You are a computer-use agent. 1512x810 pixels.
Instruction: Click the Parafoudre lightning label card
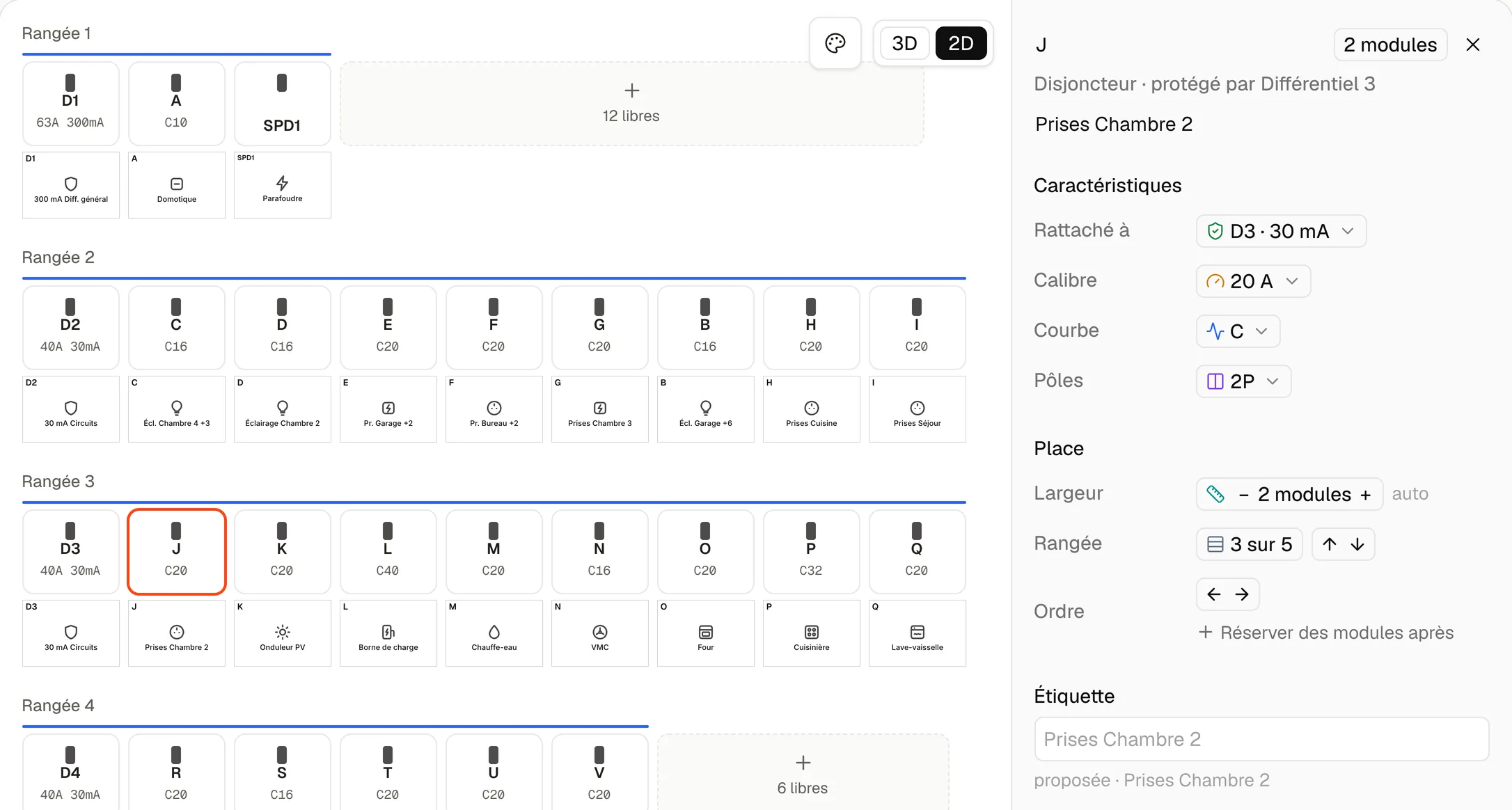[283, 185]
